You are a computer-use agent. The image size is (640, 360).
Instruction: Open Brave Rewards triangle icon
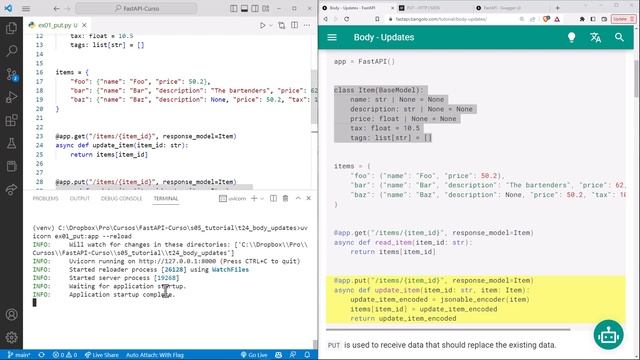pyautogui.click(x=557, y=19)
